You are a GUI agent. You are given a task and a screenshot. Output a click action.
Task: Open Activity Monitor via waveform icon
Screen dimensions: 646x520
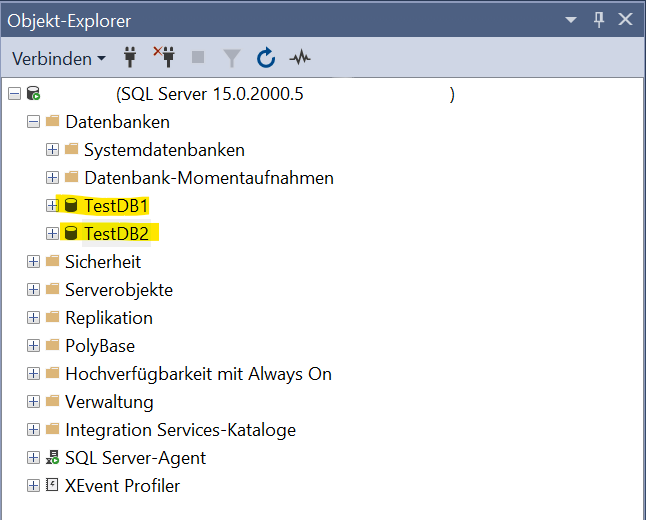[300, 58]
